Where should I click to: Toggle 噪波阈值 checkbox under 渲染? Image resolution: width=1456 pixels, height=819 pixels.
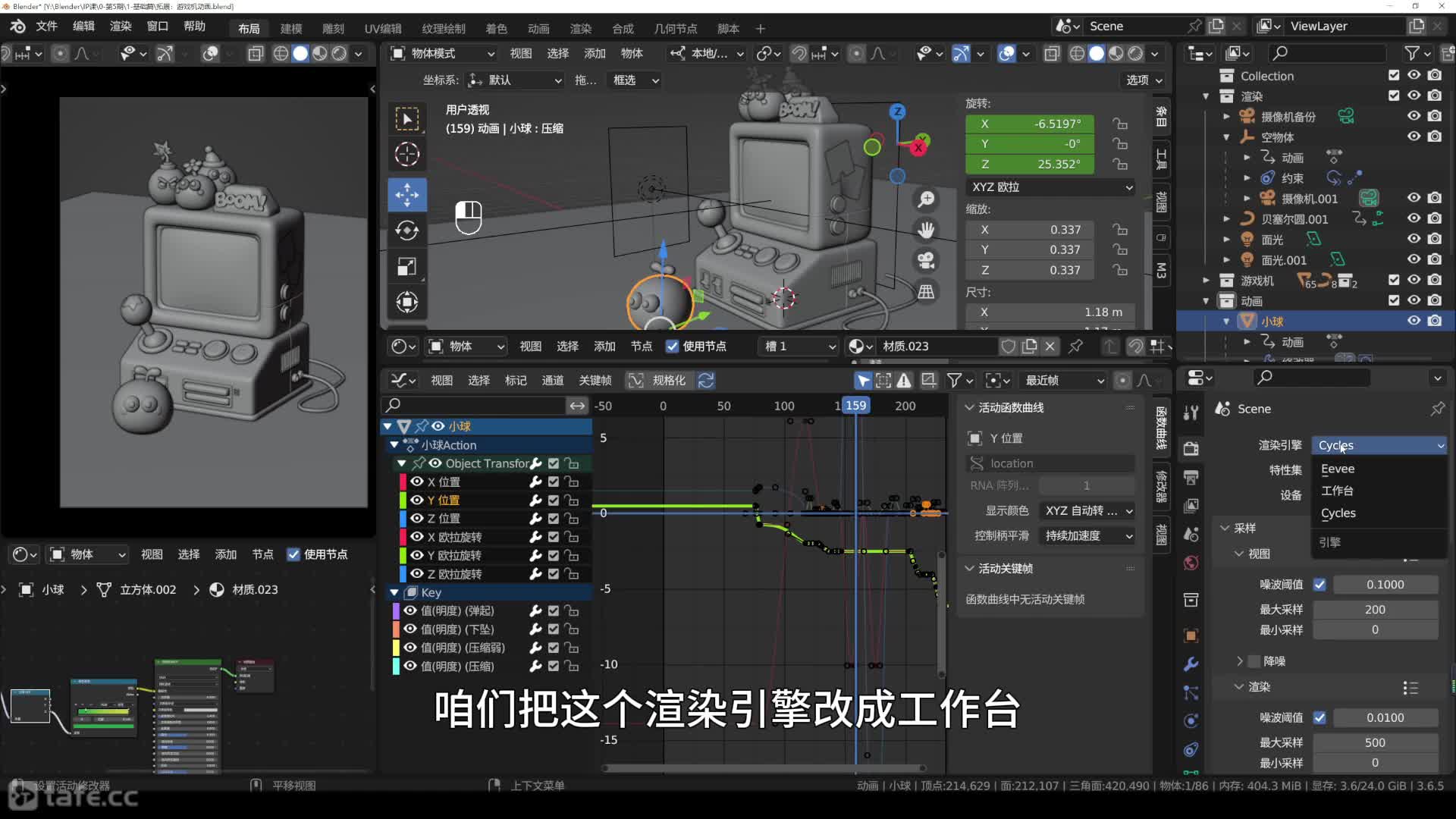pos(1319,717)
